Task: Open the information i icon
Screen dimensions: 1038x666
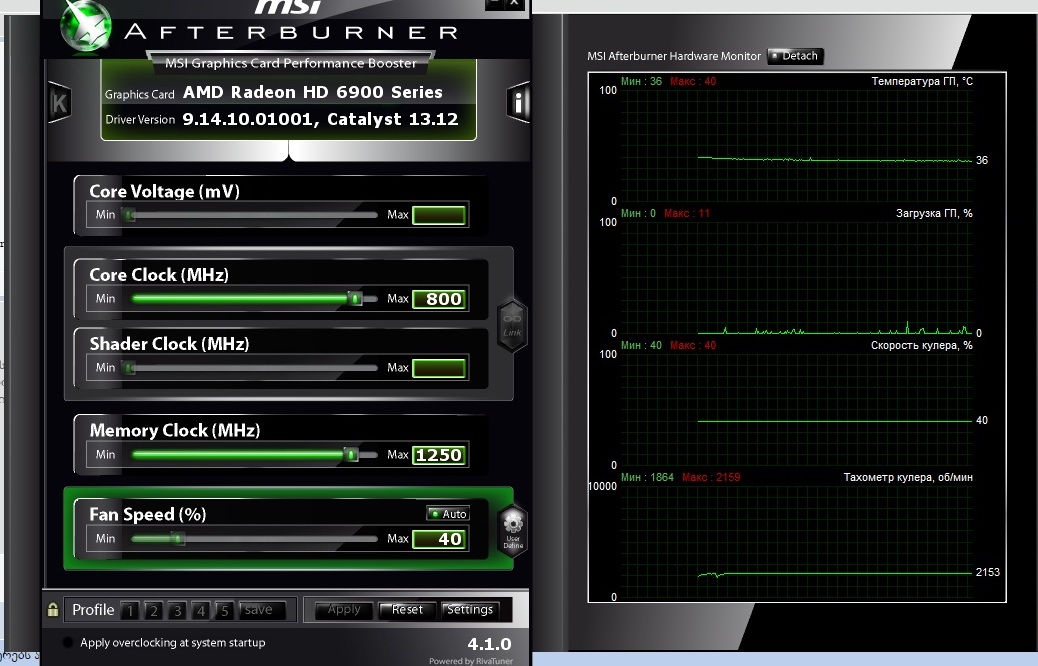Action: click(518, 102)
